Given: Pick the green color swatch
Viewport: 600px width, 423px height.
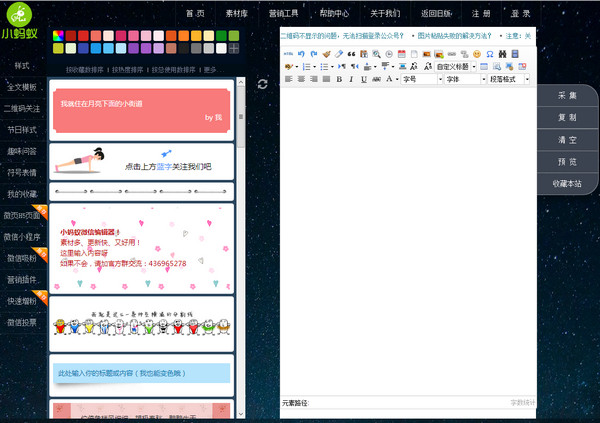Looking at the screenshot, I should (221, 35).
